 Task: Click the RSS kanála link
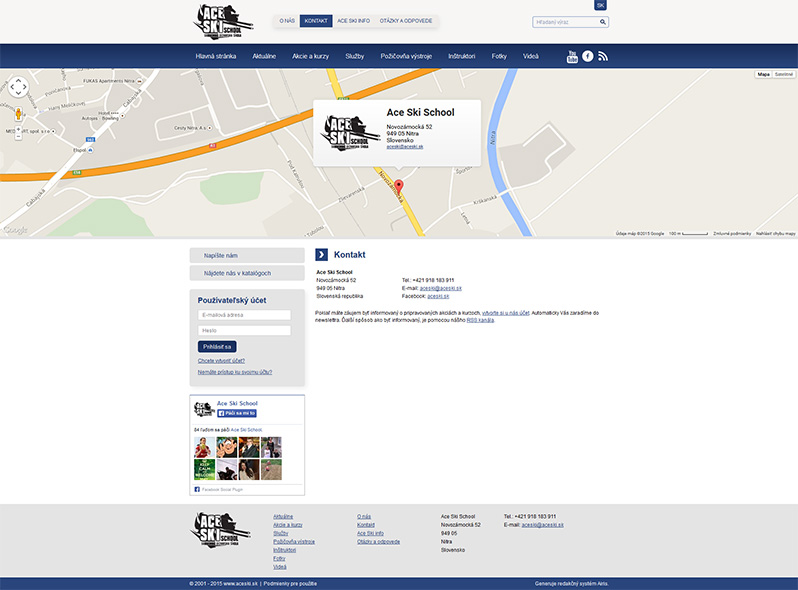pos(480,320)
